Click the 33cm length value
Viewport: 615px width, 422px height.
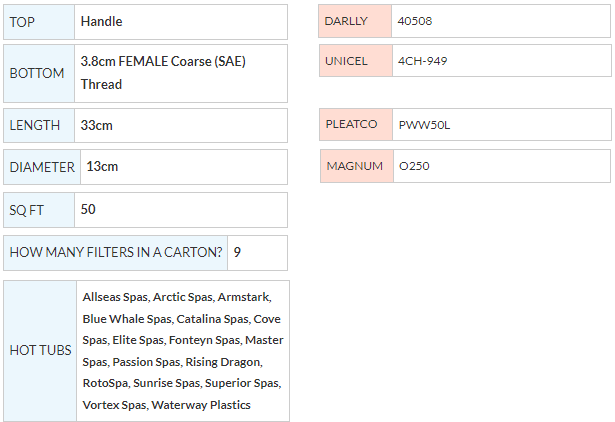(96, 125)
